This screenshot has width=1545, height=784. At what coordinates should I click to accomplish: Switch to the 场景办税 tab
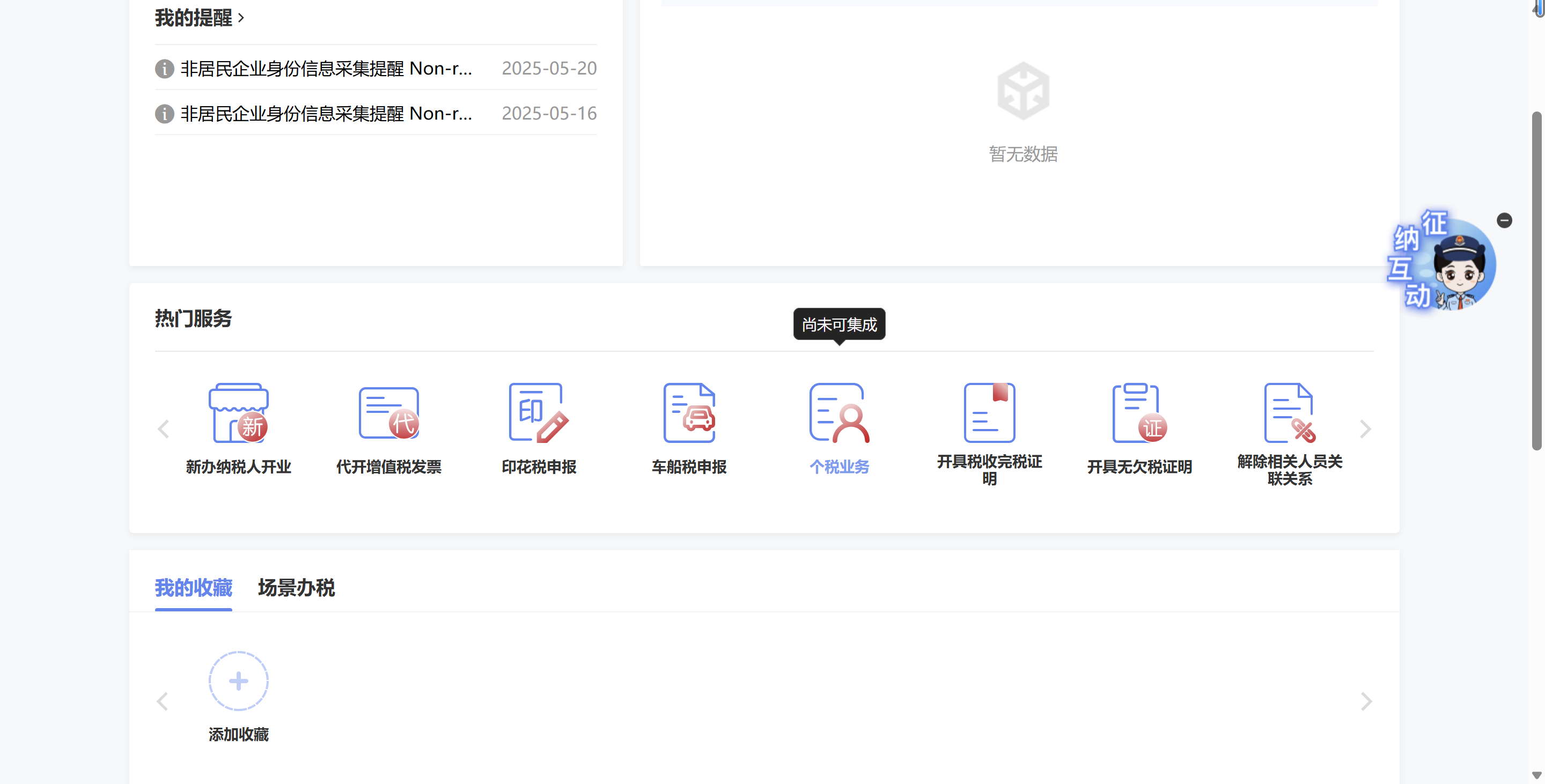point(296,587)
